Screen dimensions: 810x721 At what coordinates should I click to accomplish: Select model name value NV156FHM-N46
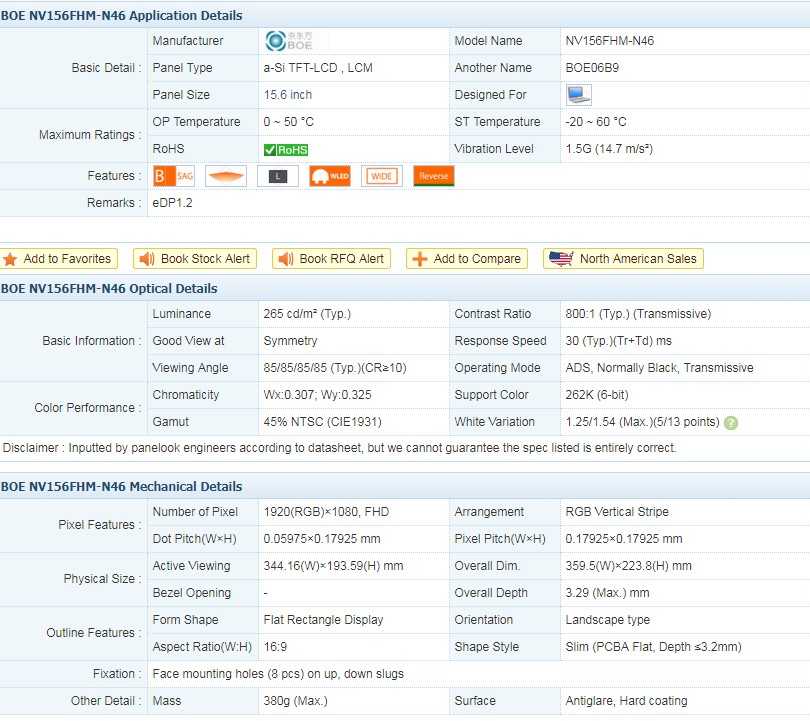point(610,41)
